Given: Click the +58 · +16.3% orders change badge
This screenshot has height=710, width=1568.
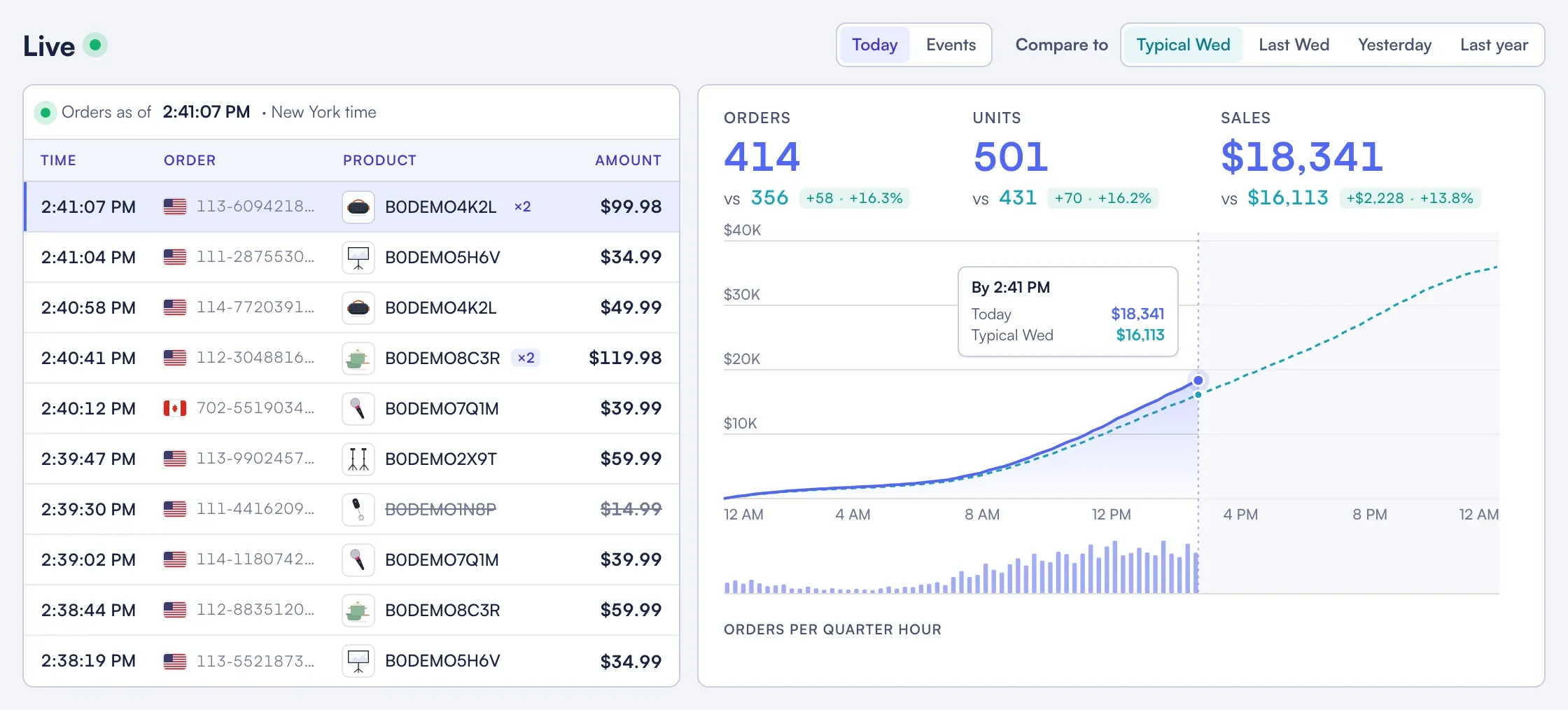Looking at the screenshot, I should click(x=854, y=198).
